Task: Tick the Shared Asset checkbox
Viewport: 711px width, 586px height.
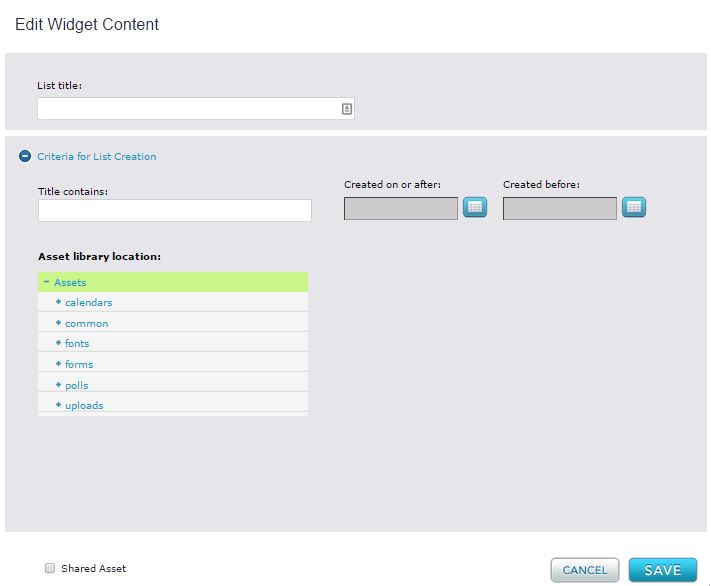Action: (x=50, y=568)
